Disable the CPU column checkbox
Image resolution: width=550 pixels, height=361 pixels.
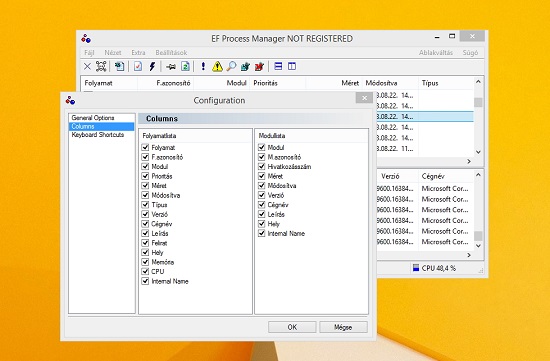145,271
